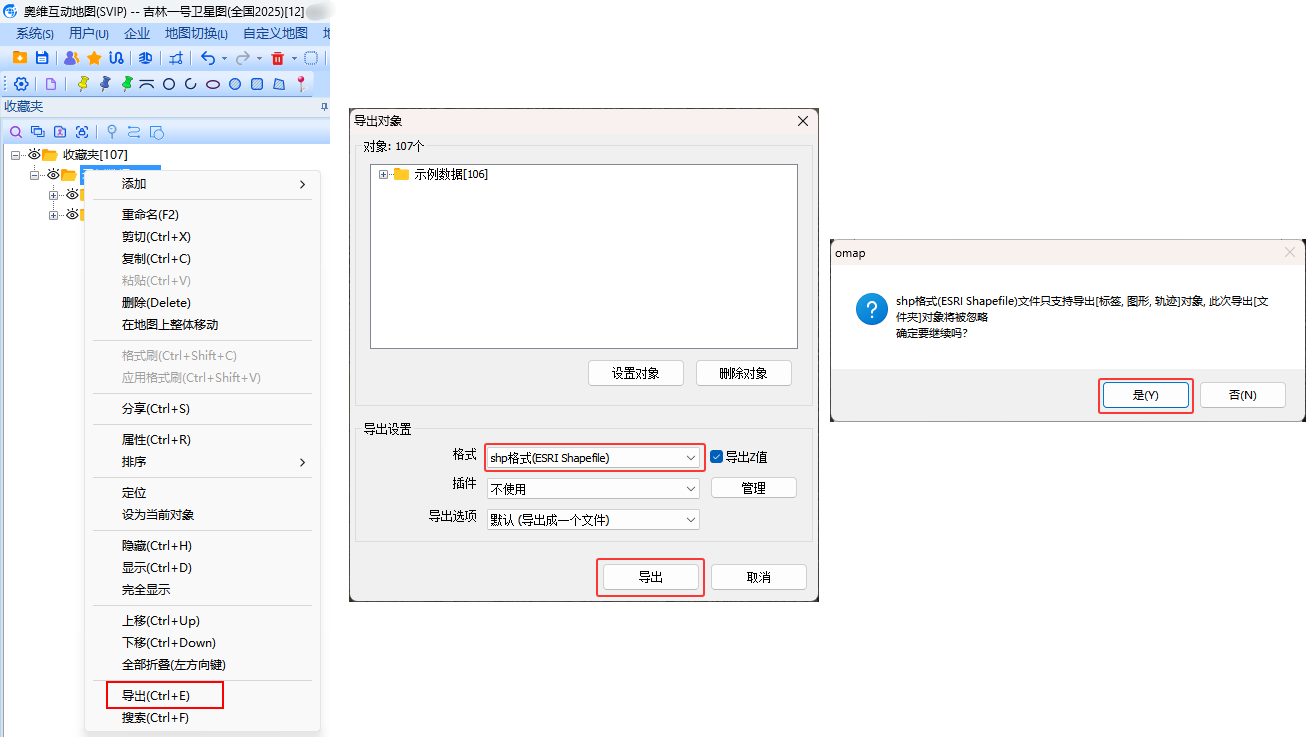The height and width of the screenshot is (737, 1306).
Task: Select the yellow pushpin marker tool
Action: (83, 84)
